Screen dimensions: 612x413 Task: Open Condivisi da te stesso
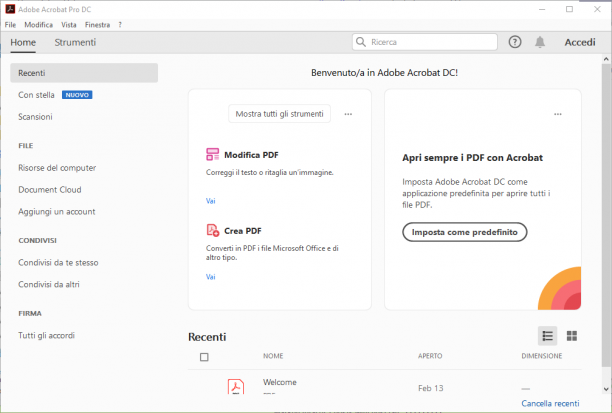pos(58,263)
